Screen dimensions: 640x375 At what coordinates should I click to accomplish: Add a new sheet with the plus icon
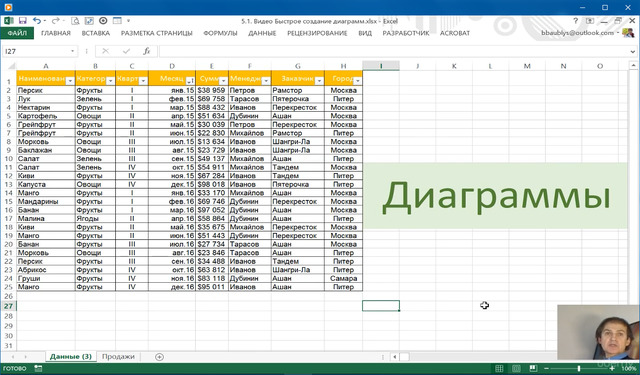[159, 357]
